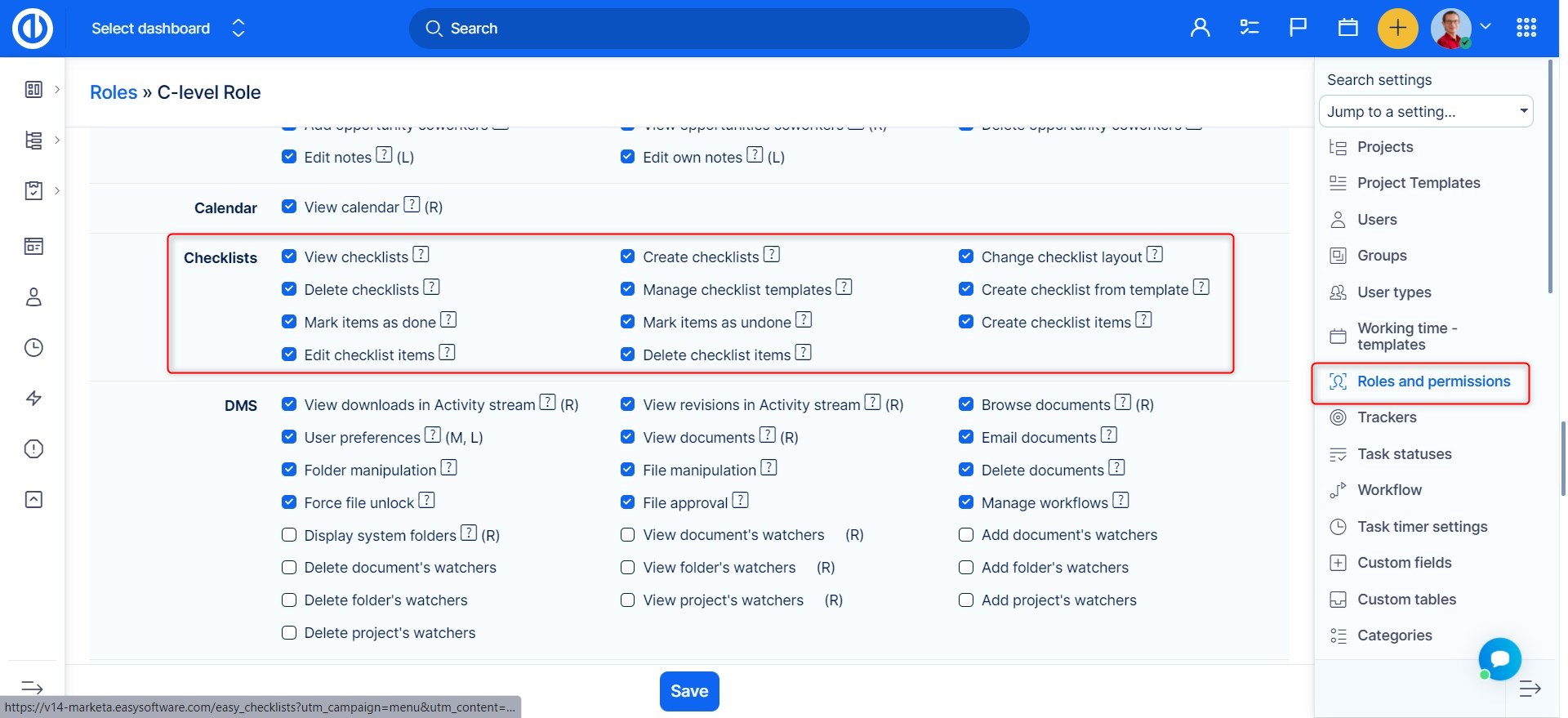This screenshot has width=1568, height=718.
Task: Click the clock icon in left sidebar
Action: click(x=33, y=348)
